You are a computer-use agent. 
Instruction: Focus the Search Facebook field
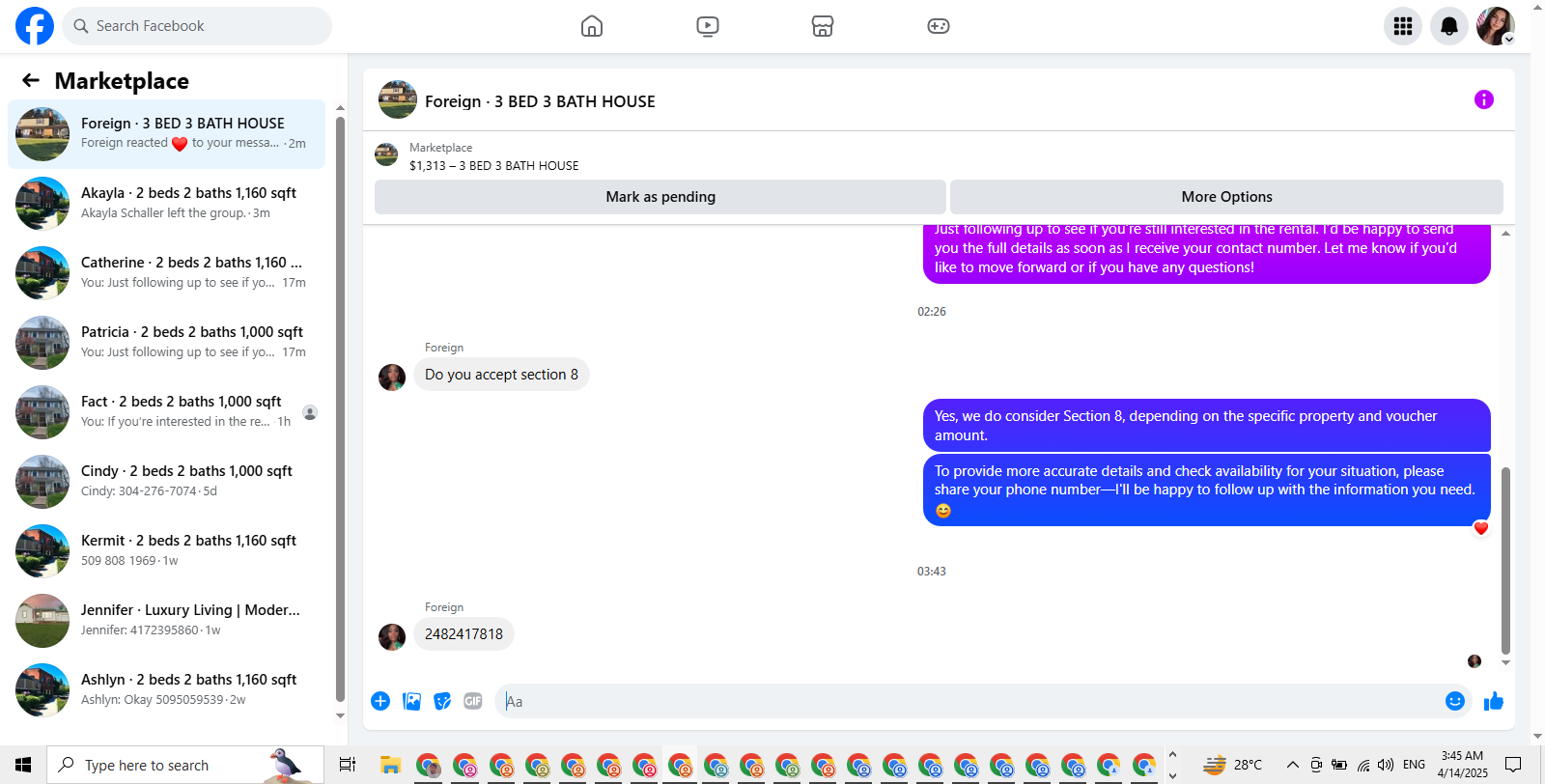click(x=197, y=26)
